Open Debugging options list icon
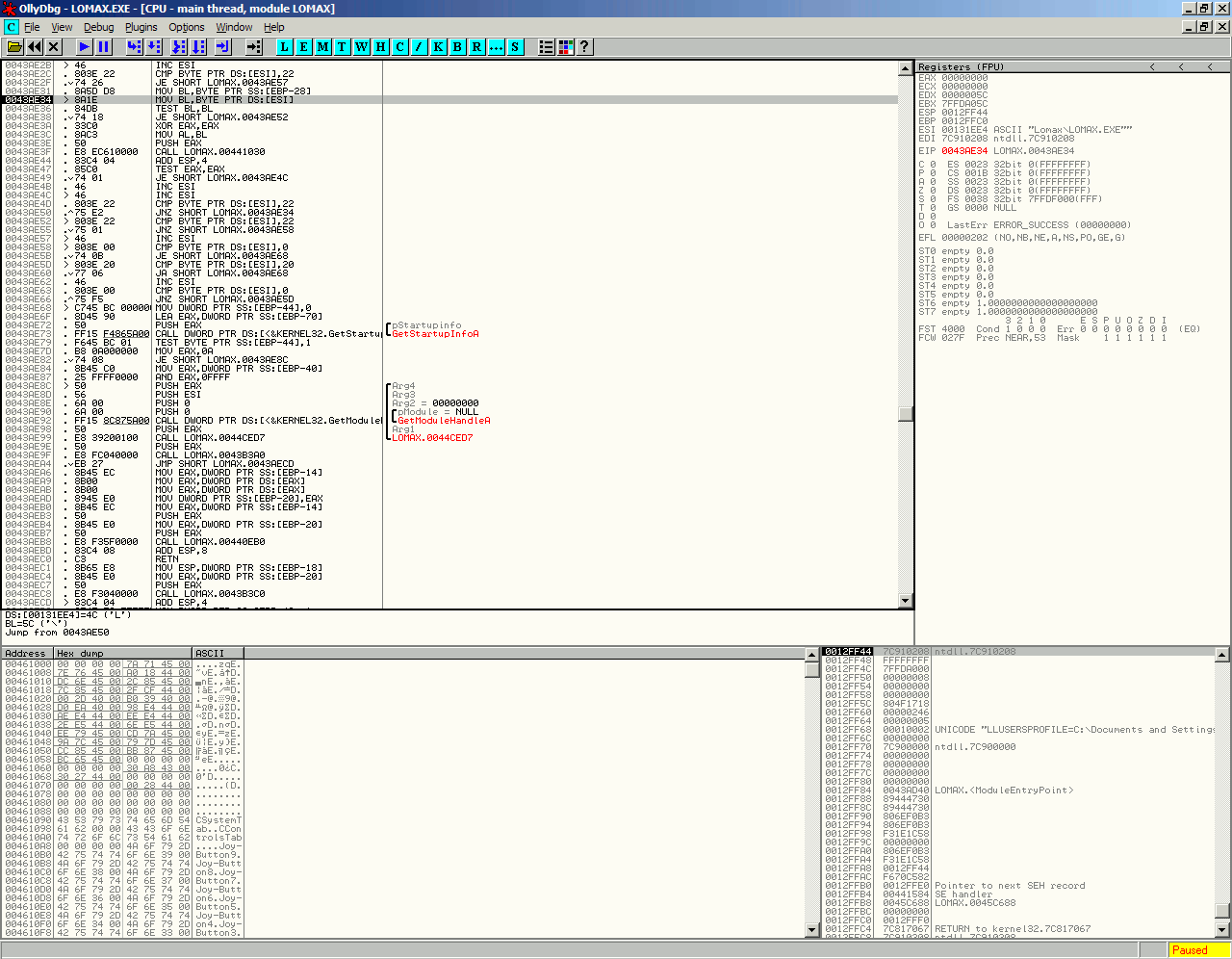 pyautogui.click(x=546, y=46)
